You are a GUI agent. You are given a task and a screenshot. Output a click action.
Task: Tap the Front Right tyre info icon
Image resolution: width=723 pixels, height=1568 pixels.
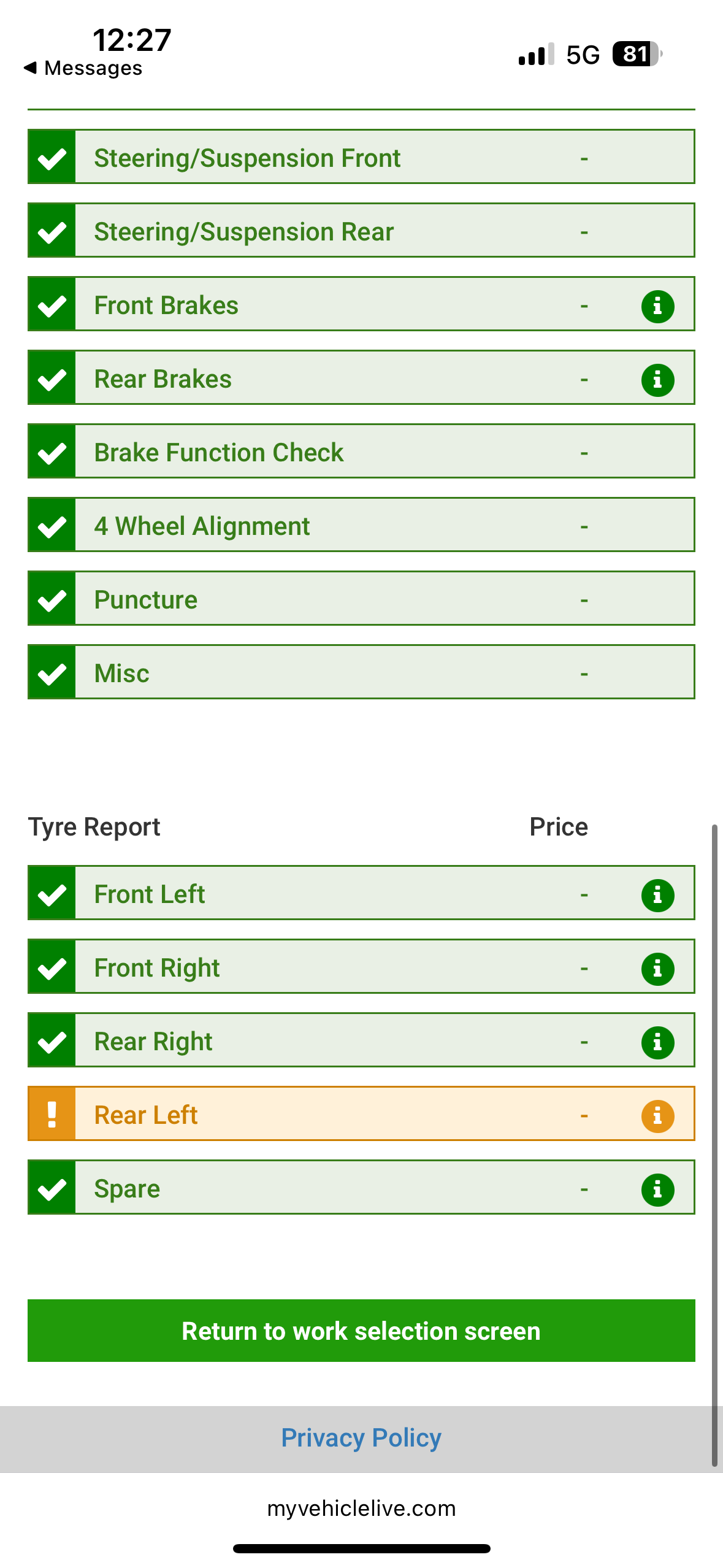coord(657,968)
